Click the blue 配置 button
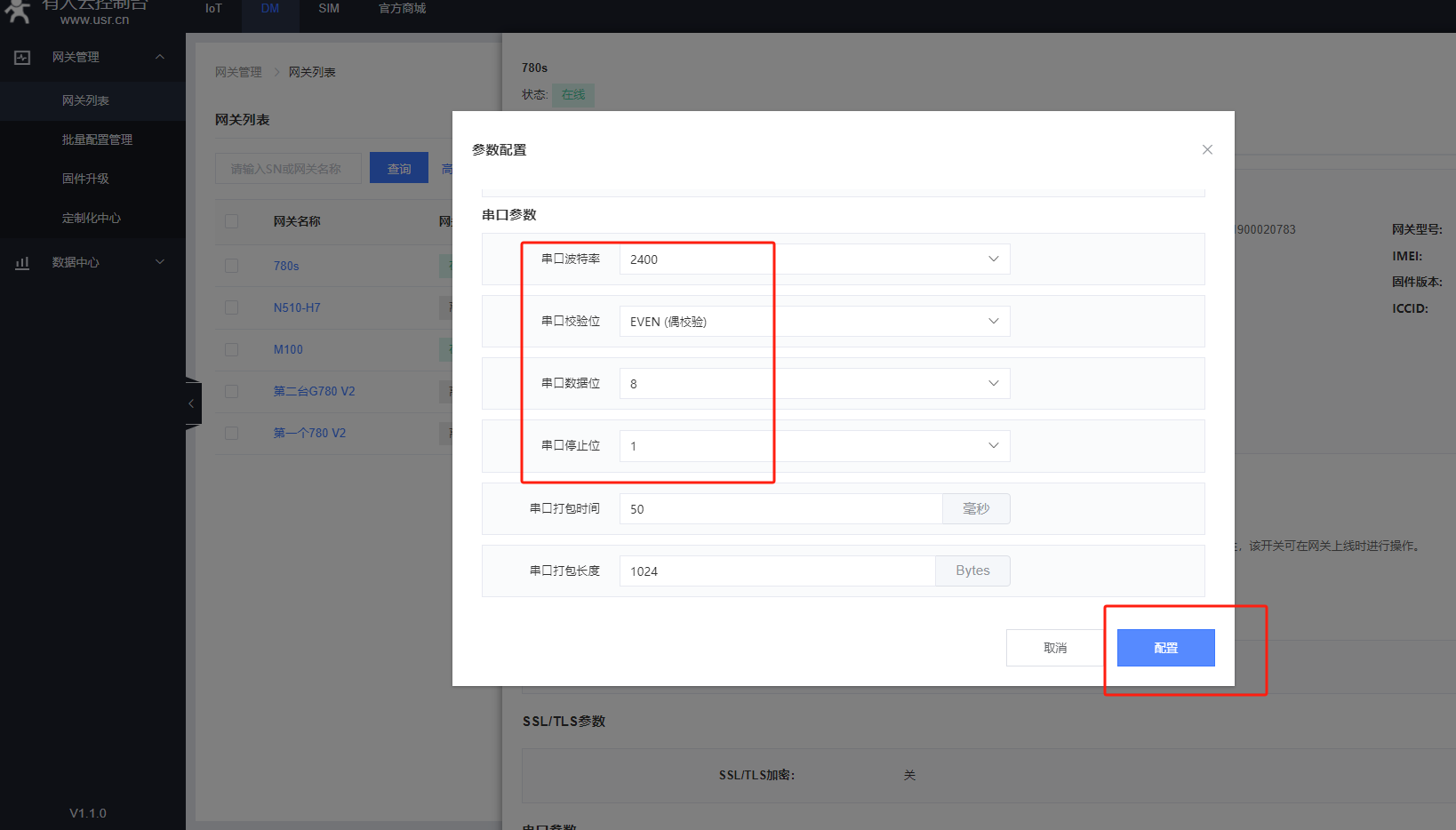1456x830 pixels. tap(1165, 648)
